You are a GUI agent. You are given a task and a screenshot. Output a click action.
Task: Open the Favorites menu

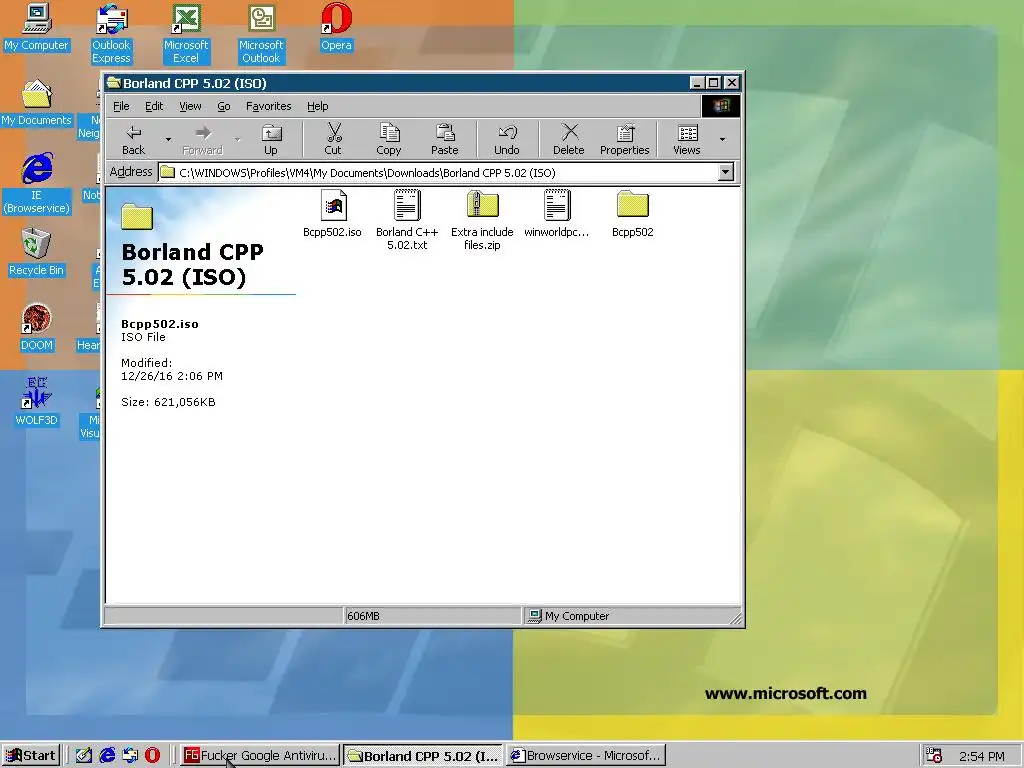tap(268, 106)
